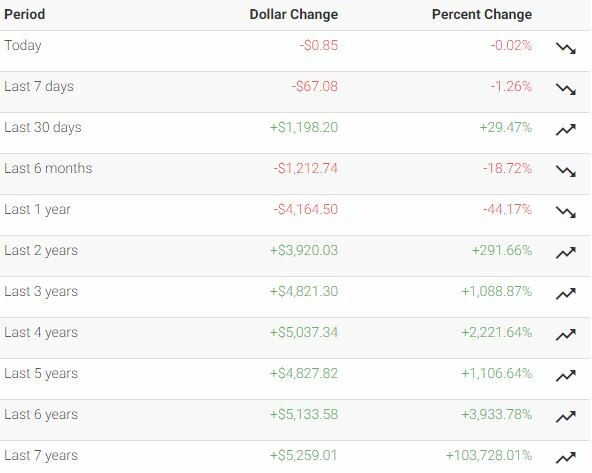Click the -$4,164.50 dollar change value

(x=306, y=210)
